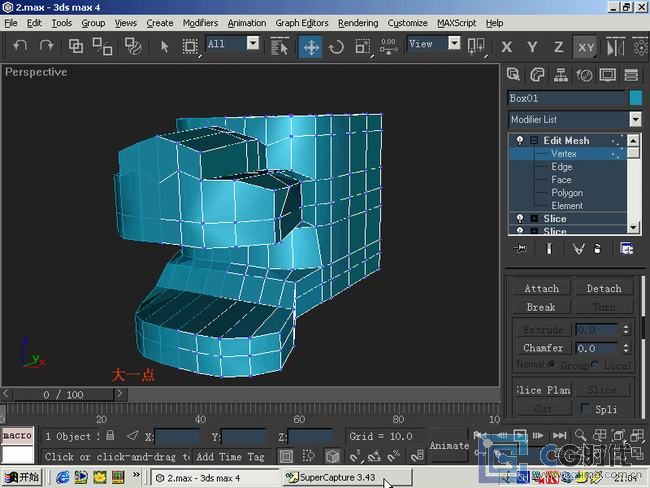Click the Detach button
650x488 pixels.
pos(604,289)
